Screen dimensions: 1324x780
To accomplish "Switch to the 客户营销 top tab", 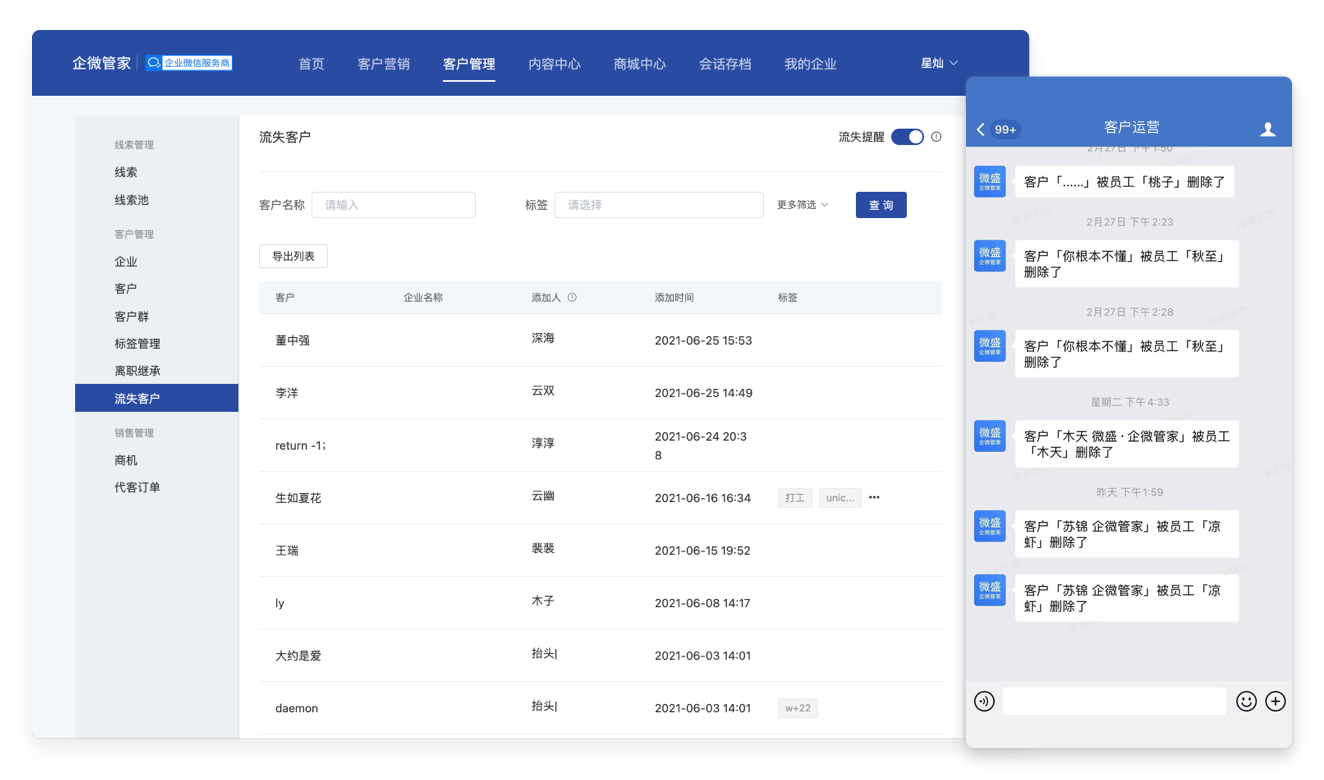I will click(x=383, y=64).
